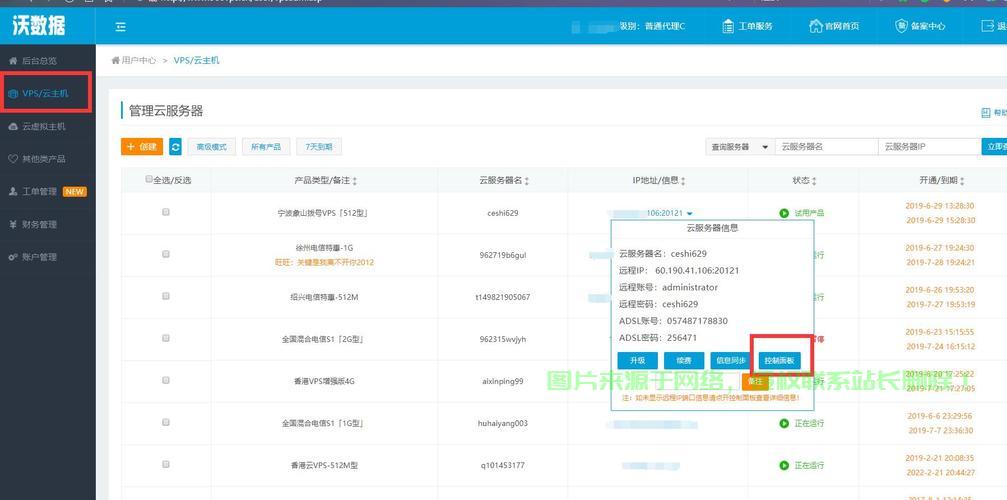Check the 徐州电信特惠-1G row checkbox
1007x500 pixels.
pos(166,254)
